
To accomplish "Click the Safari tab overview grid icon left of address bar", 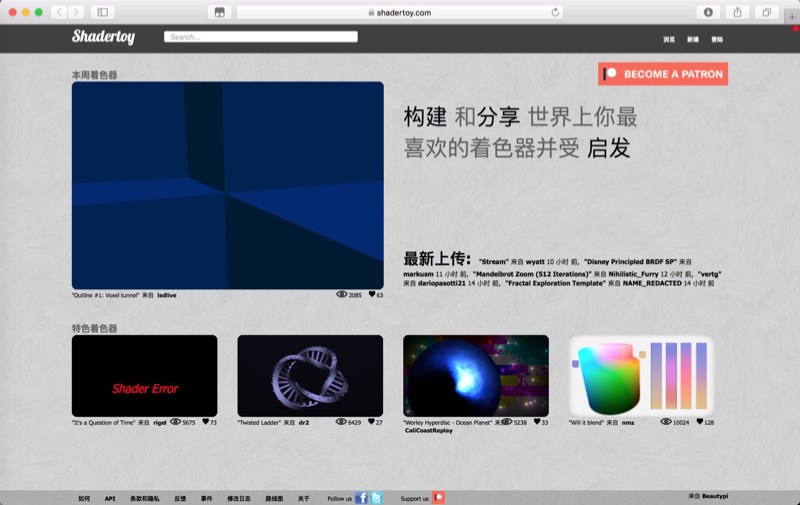I will click(219, 12).
